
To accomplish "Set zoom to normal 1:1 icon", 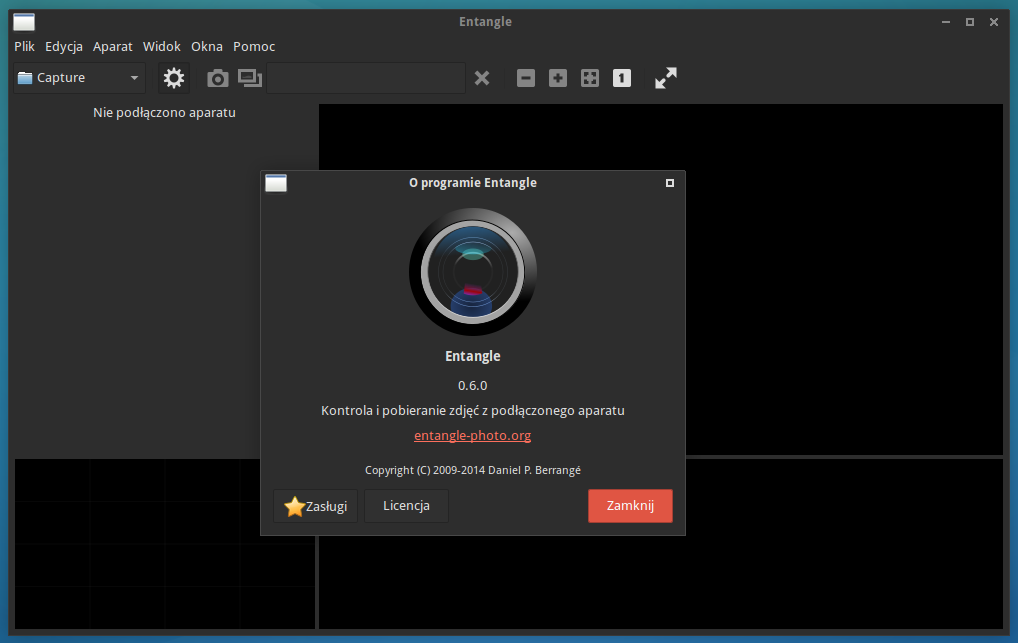I will [x=622, y=79].
